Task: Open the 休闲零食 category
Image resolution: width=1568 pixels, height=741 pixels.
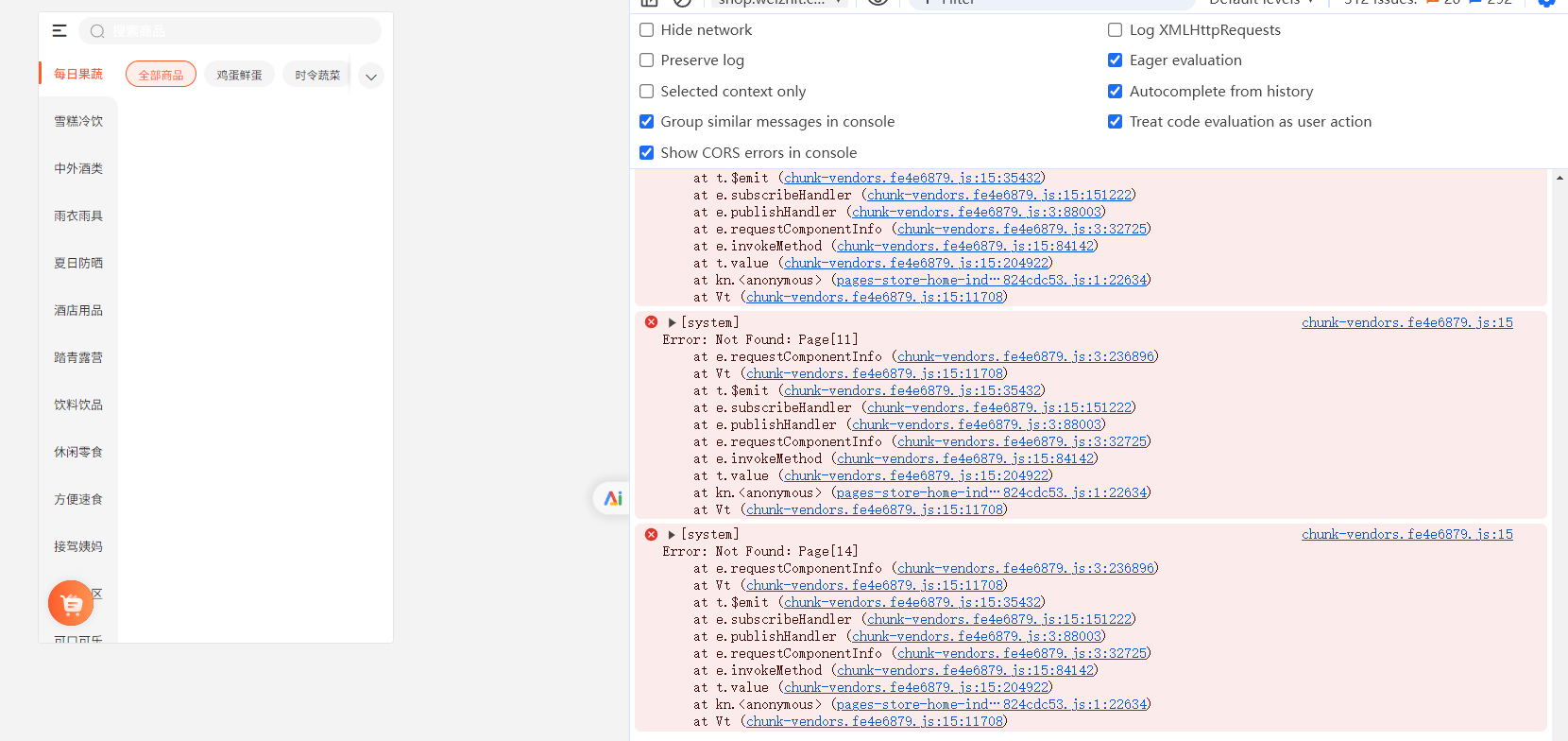Action: (78, 452)
